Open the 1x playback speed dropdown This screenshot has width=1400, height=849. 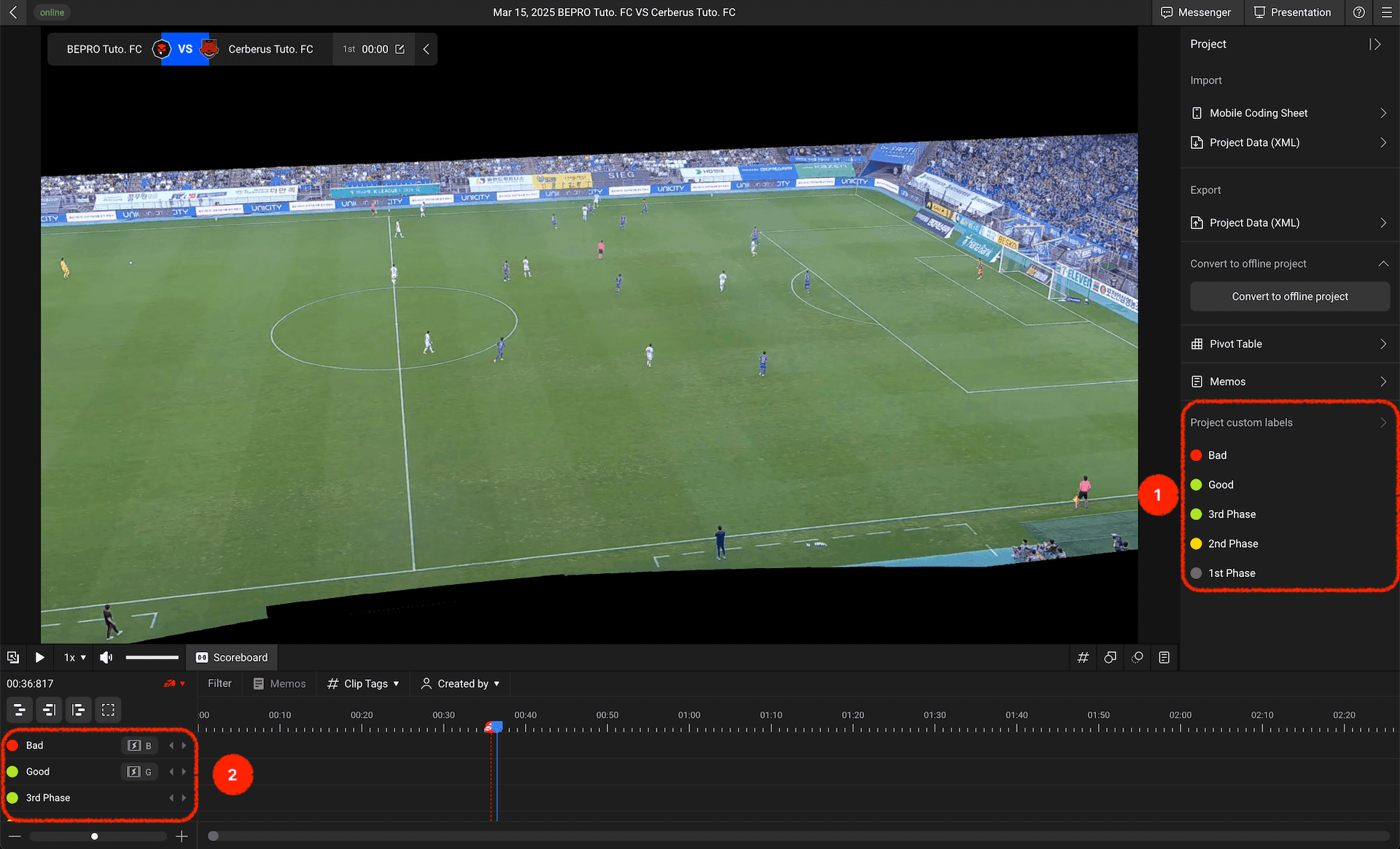74,657
